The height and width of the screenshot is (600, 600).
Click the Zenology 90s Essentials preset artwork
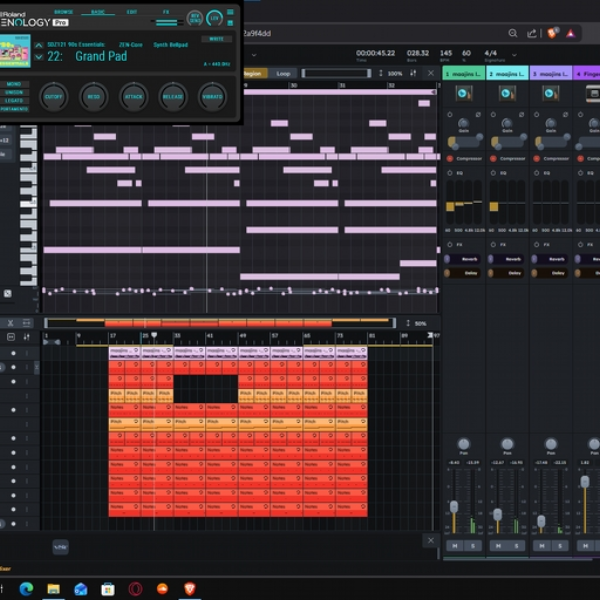click(15, 51)
